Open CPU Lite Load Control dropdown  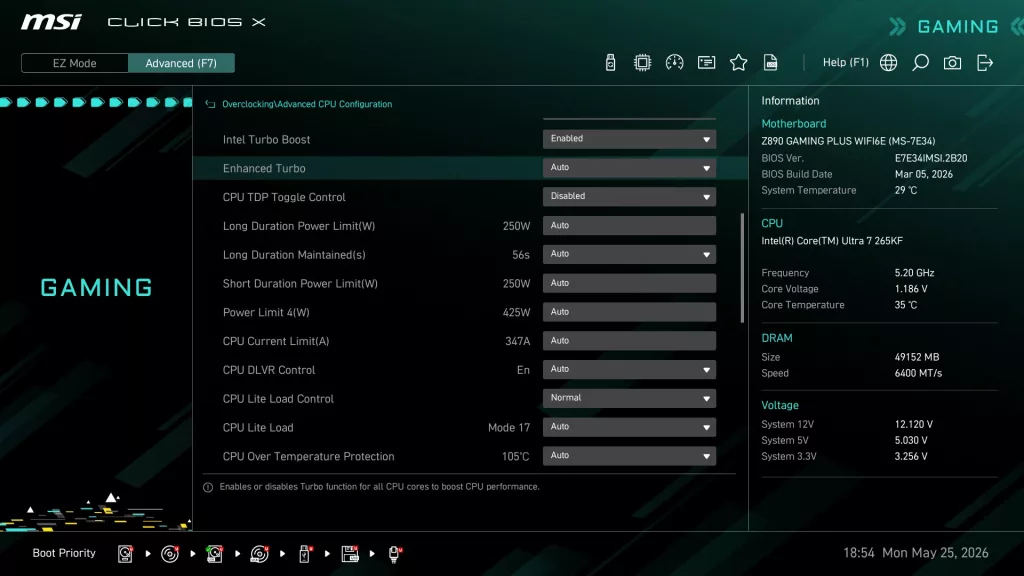(629, 398)
